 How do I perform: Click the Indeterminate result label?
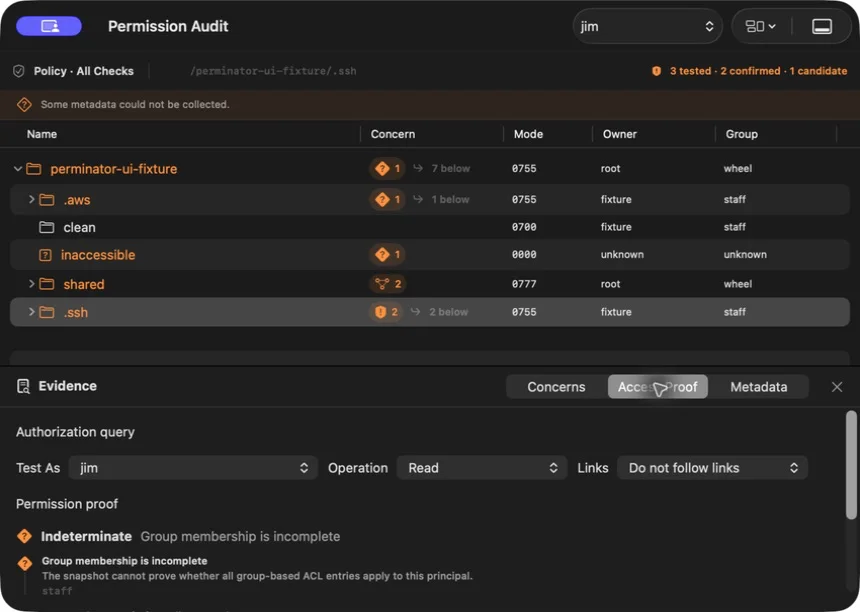(x=86, y=536)
